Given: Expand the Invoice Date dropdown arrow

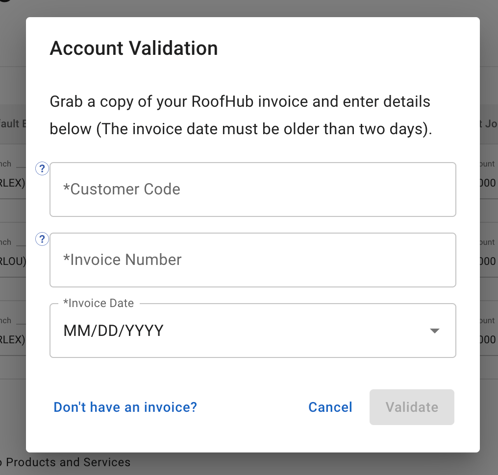Looking at the screenshot, I should [434, 331].
